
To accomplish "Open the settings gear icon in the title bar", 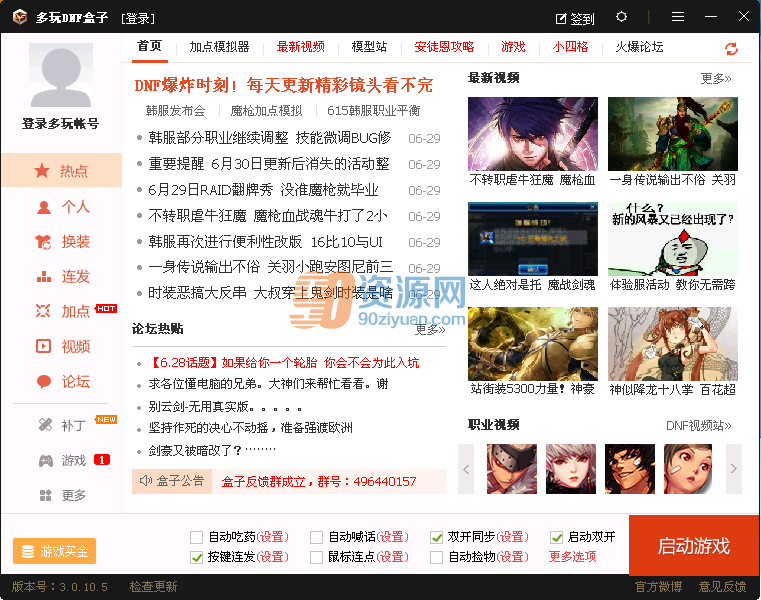I will click(621, 17).
